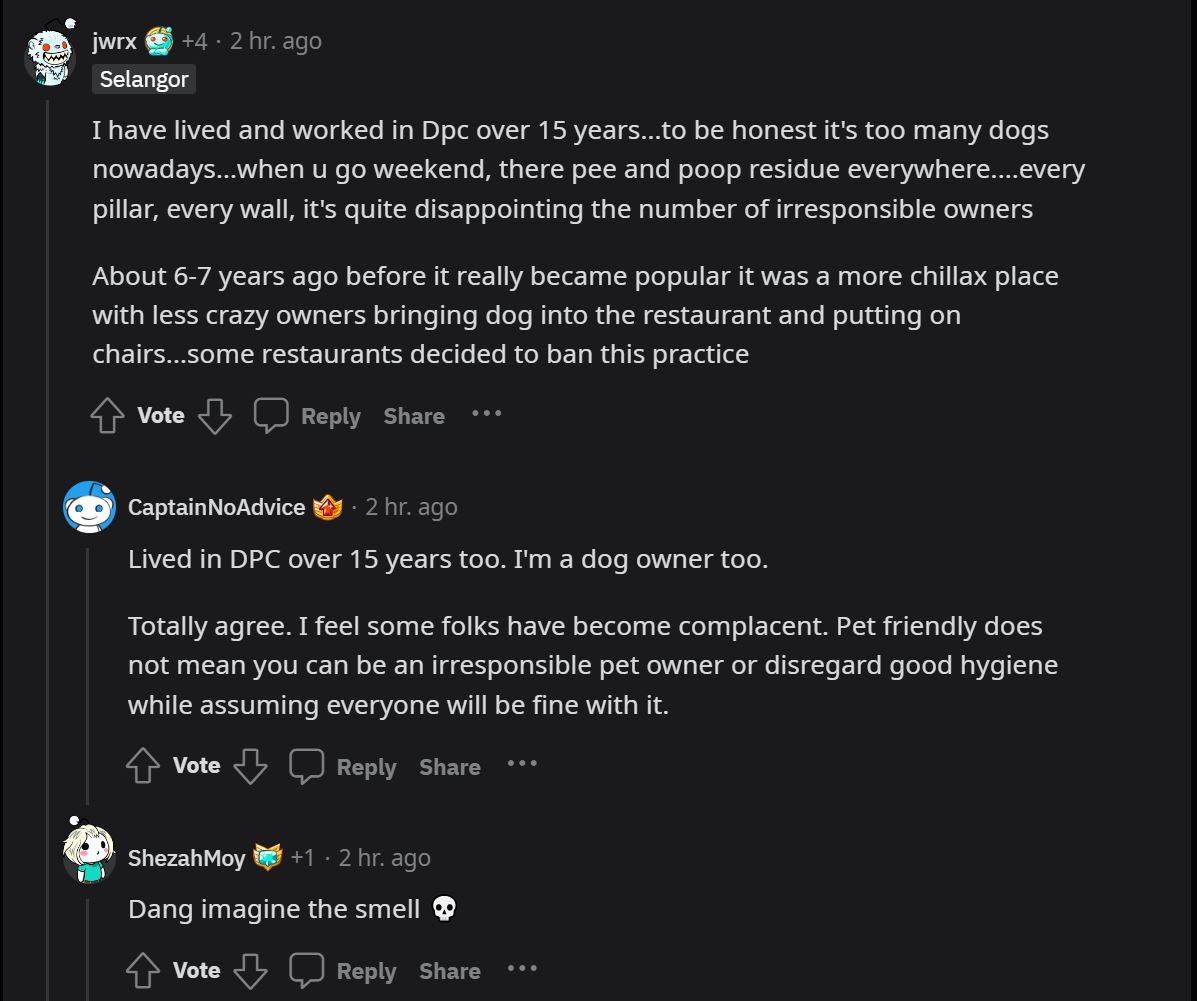Viewport: 1197px width, 1001px height.
Task: Upvote ShezahMoy's comment
Action: point(143,971)
